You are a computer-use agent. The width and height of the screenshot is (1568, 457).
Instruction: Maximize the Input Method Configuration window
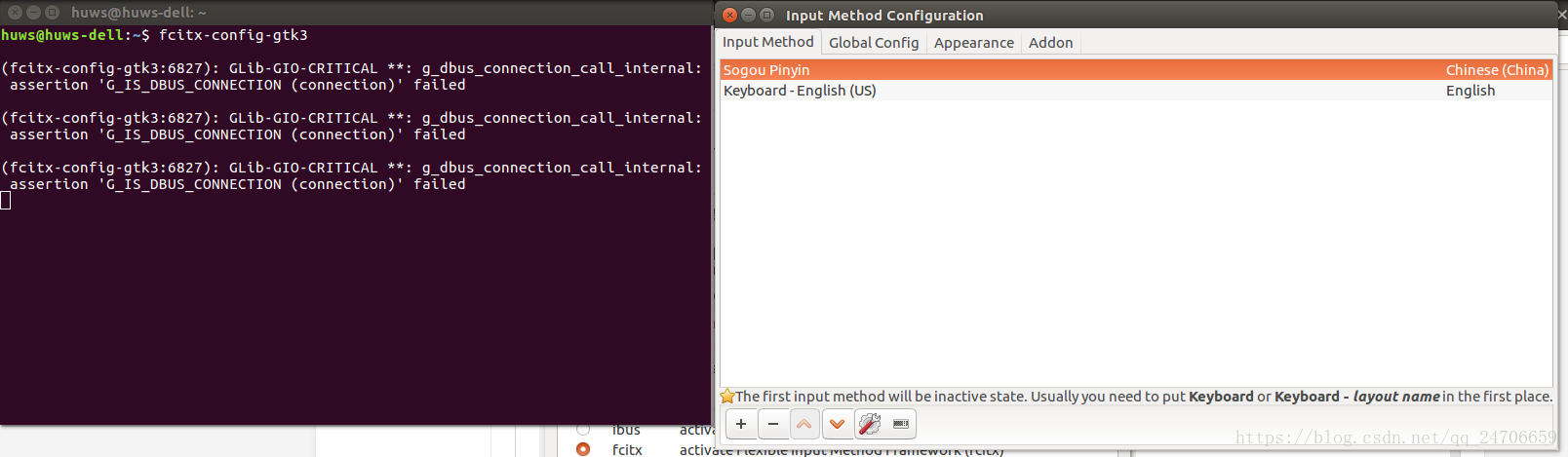point(766,15)
